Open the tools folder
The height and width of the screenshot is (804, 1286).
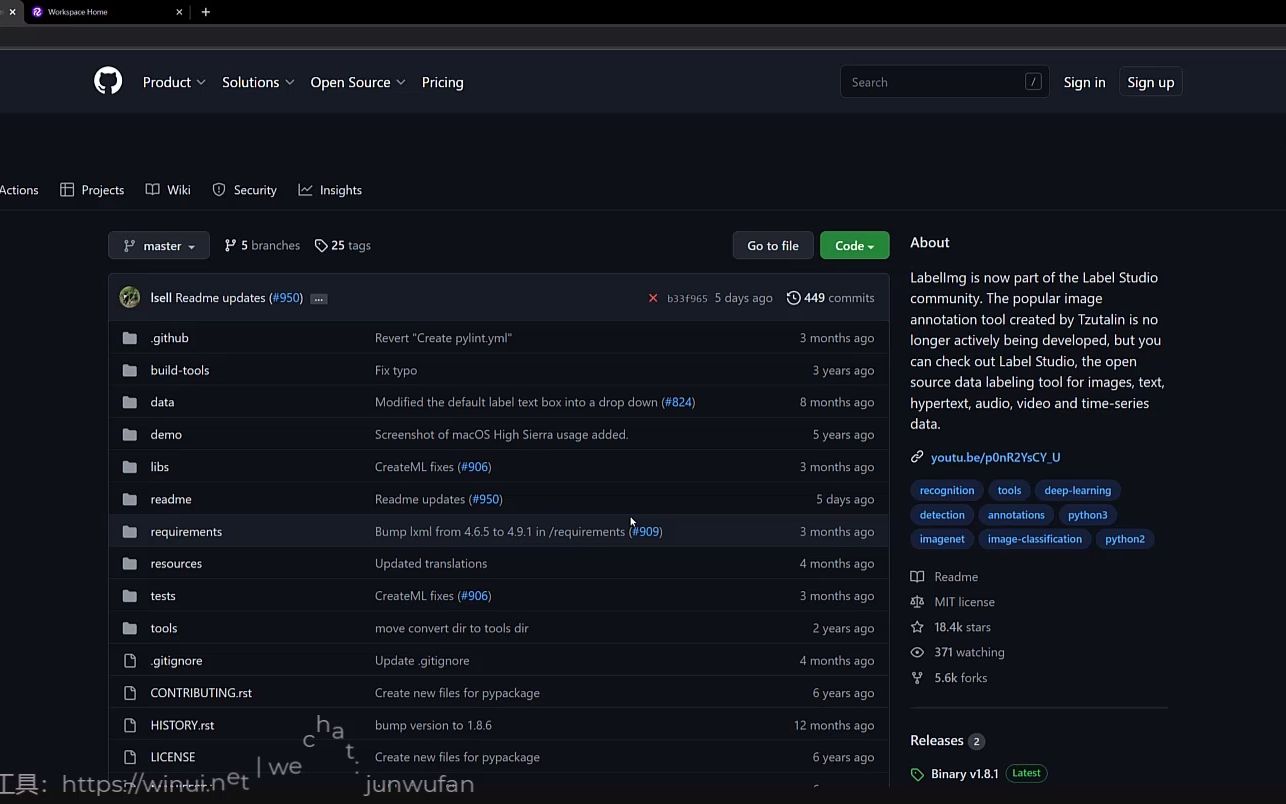click(x=164, y=628)
